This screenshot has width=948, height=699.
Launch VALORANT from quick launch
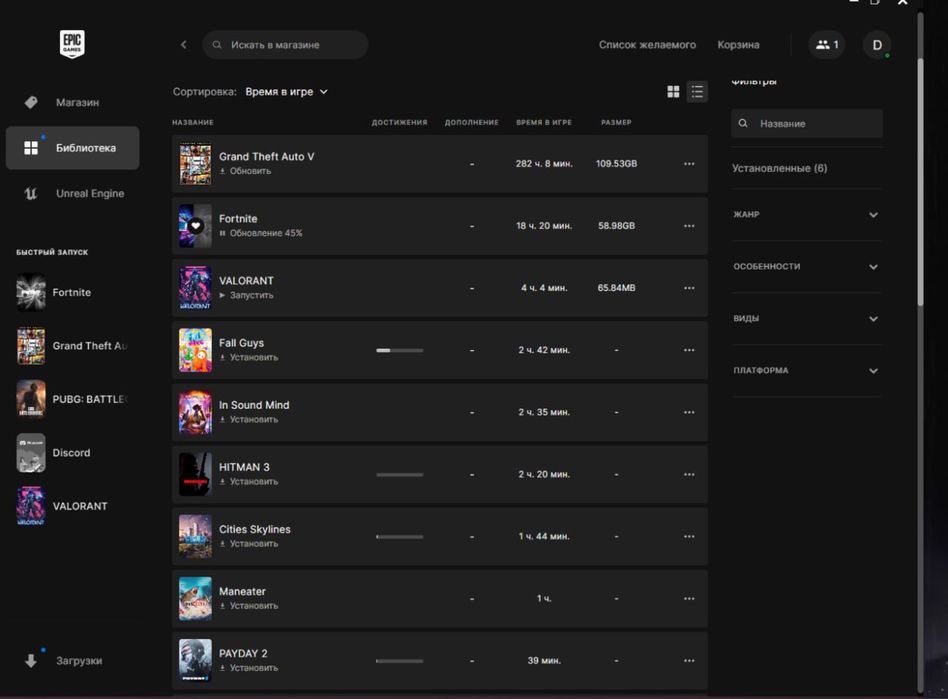(x=73, y=506)
